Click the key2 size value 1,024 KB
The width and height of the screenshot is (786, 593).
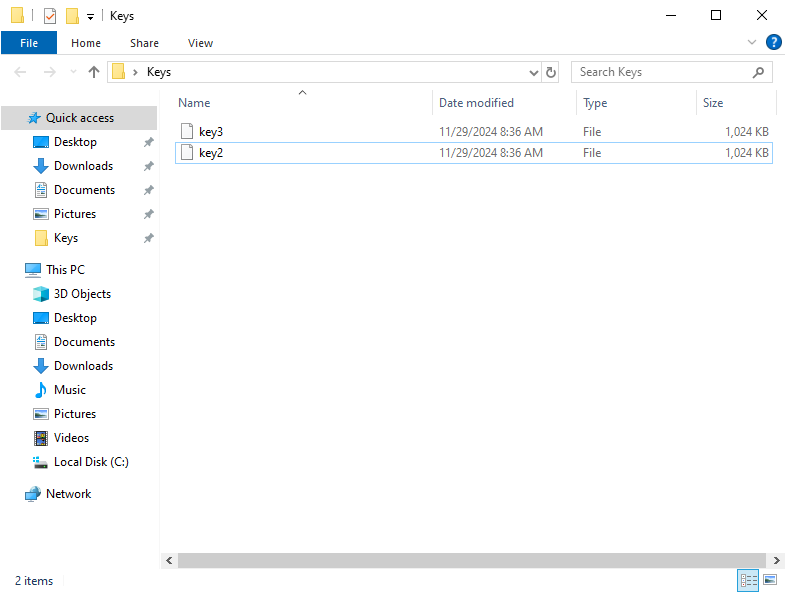click(x=746, y=153)
